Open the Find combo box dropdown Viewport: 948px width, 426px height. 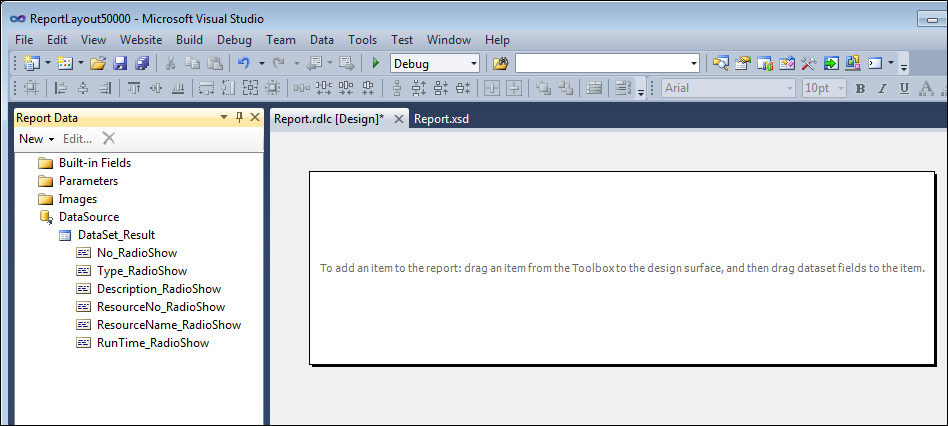click(693, 63)
